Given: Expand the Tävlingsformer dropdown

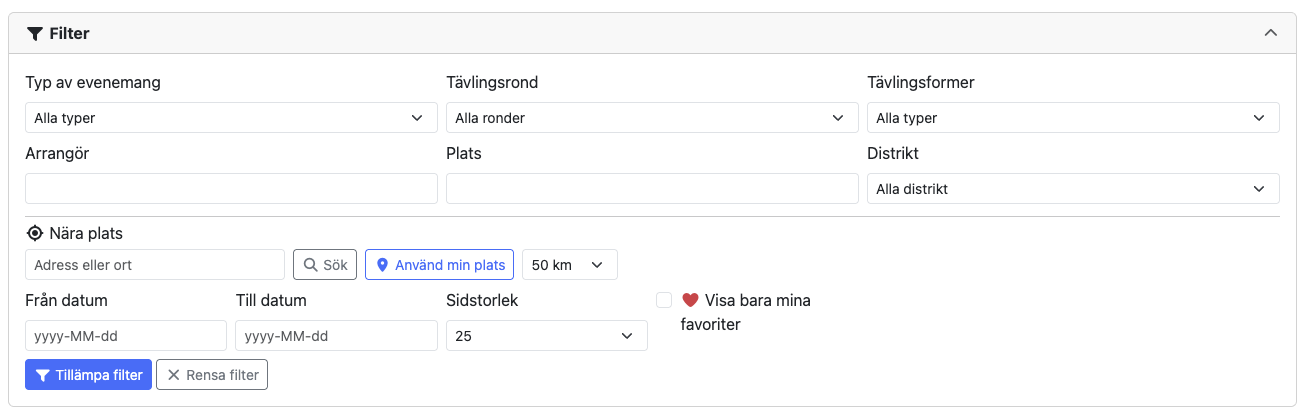Looking at the screenshot, I should coord(1072,118).
